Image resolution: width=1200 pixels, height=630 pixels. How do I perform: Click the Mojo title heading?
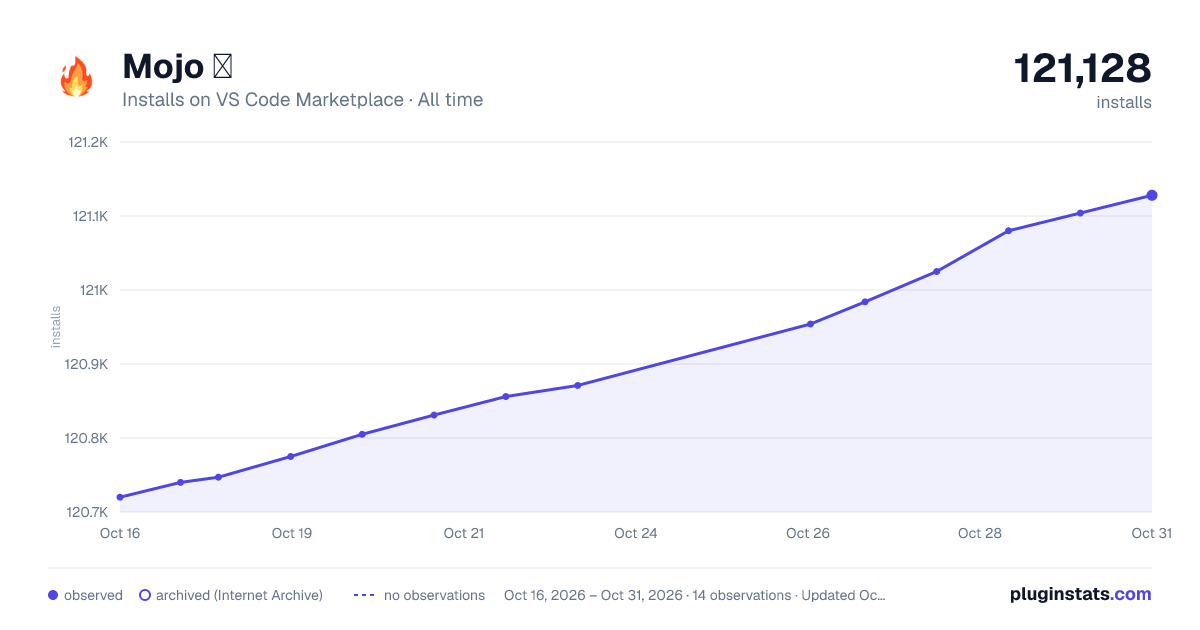(x=177, y=67)
